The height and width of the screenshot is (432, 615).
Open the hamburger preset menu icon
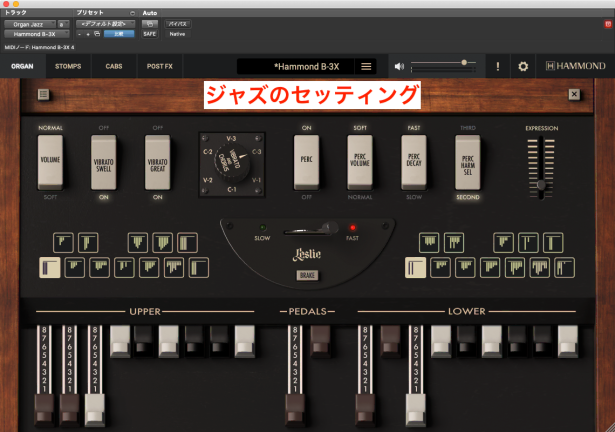[366, 67]
